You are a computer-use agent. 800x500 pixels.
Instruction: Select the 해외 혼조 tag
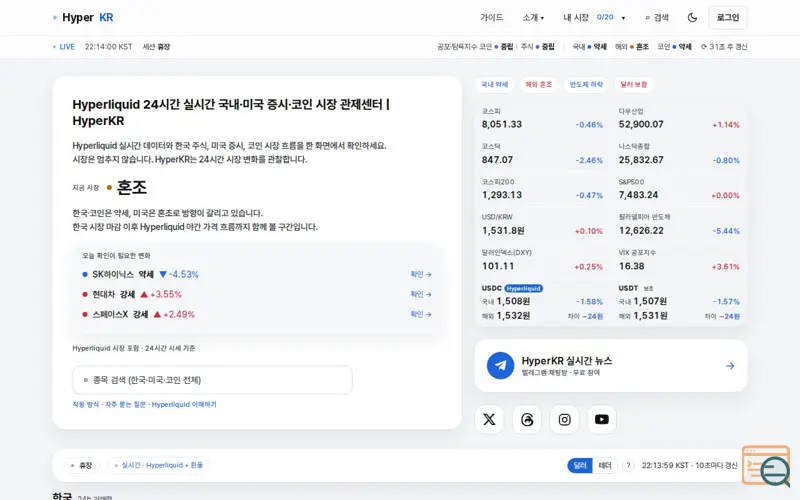(x=539, y=85)
